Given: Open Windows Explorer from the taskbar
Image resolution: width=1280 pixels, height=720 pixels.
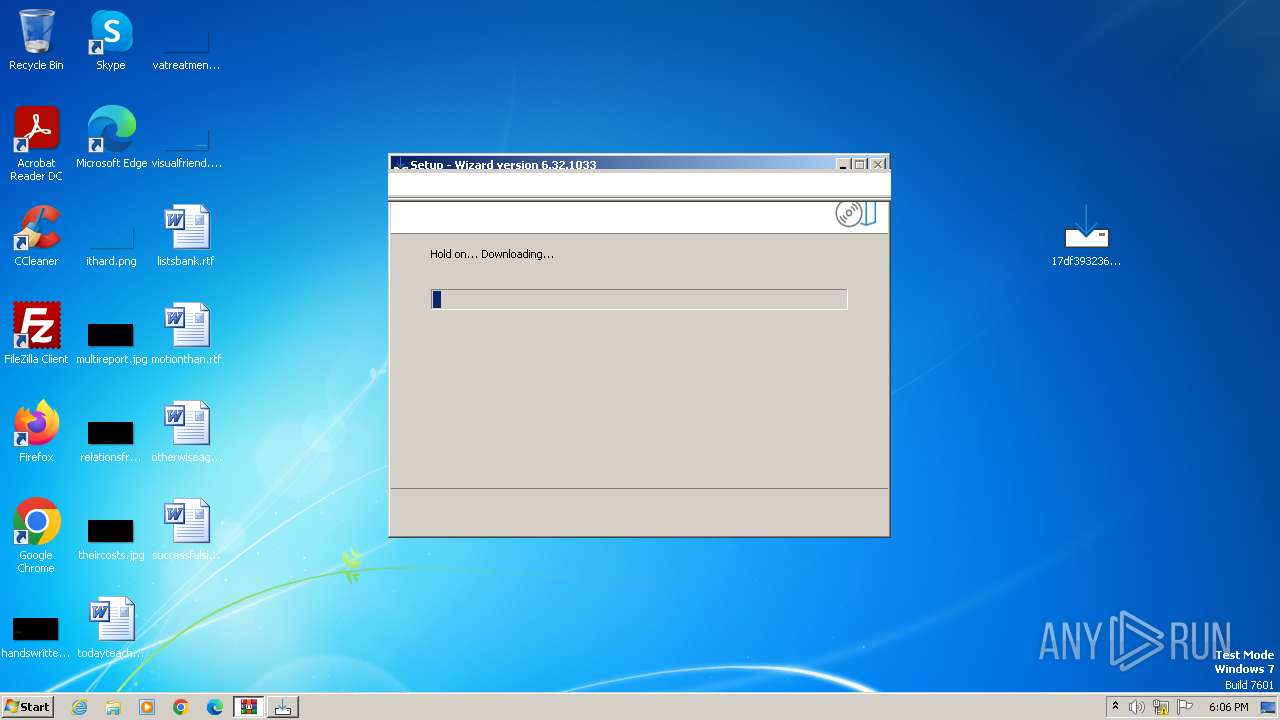Looking at the screenshot, I should [113, 707].
